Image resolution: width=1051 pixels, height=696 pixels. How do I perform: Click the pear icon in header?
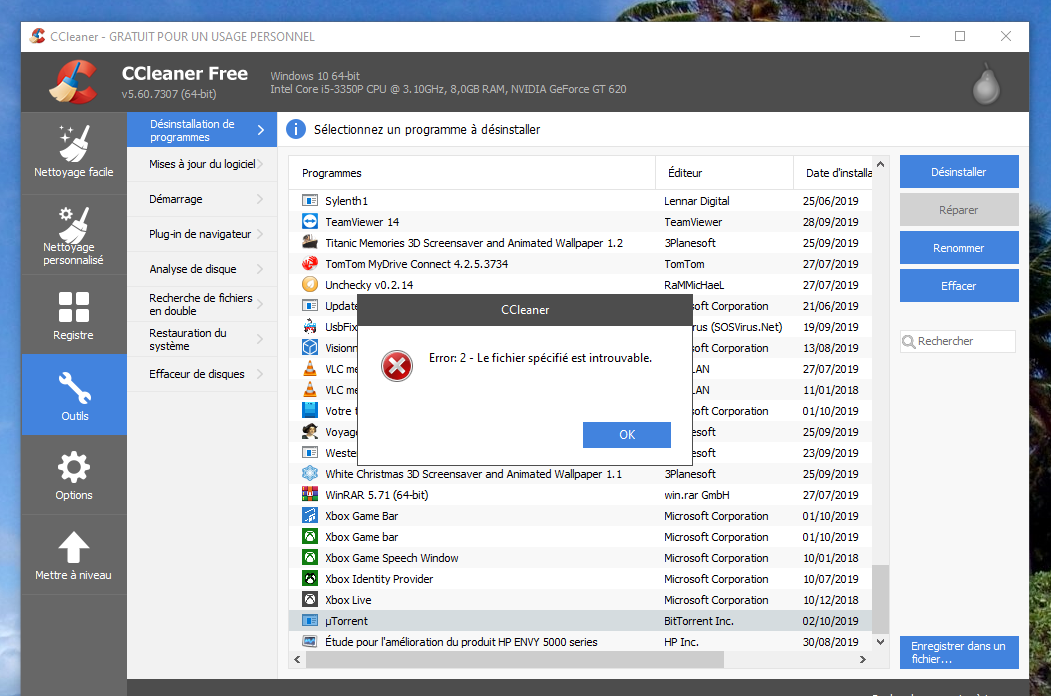(x=986, y=84)
